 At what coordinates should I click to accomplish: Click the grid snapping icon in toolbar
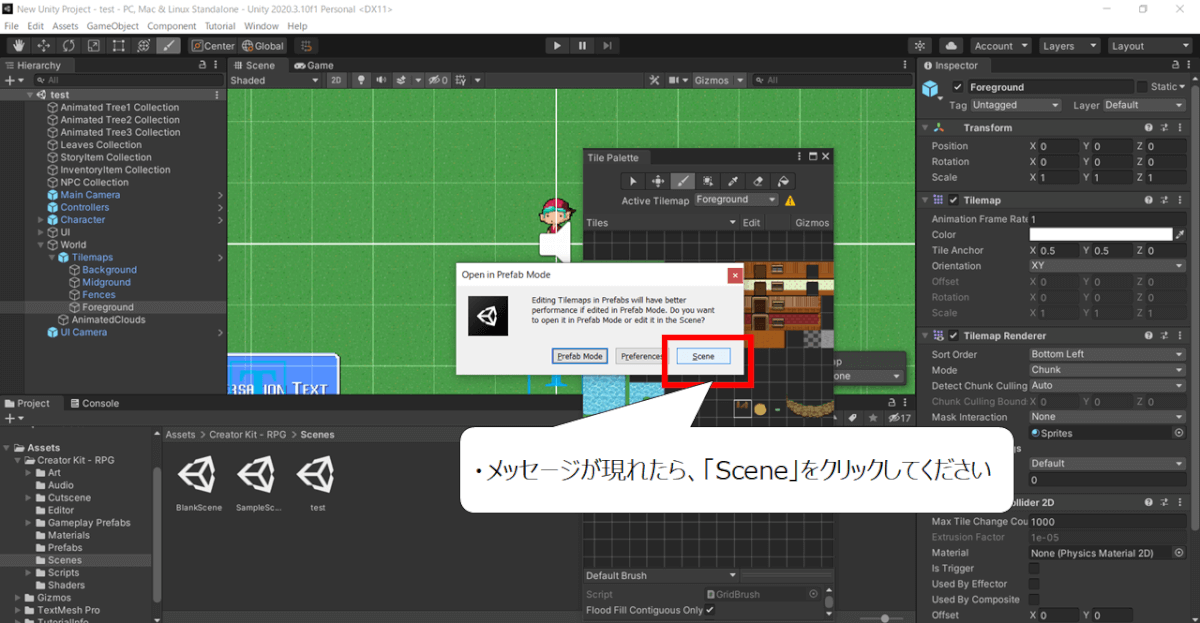point(307,46)
